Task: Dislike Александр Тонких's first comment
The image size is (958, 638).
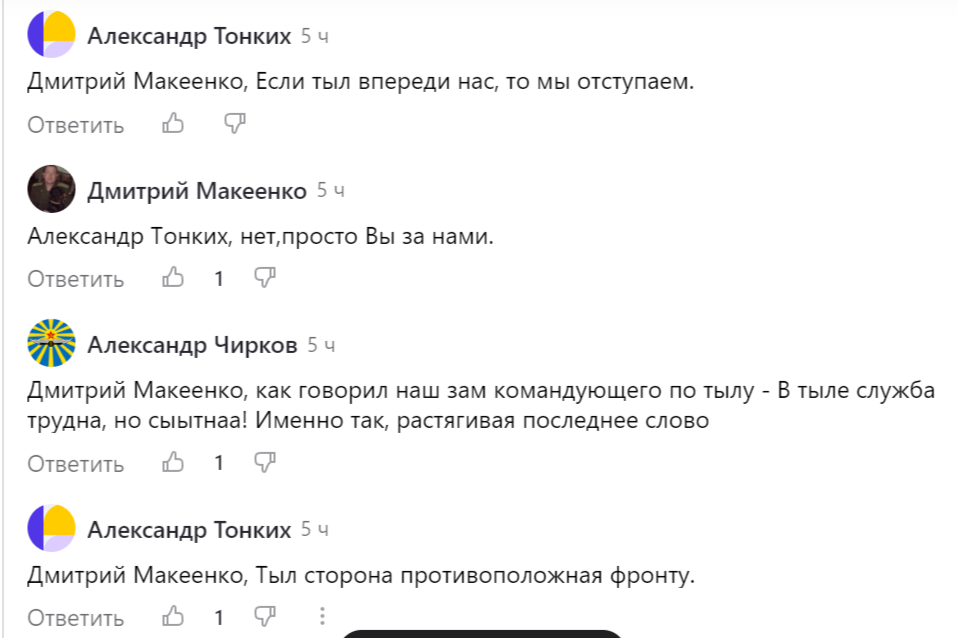Action: [235, 125]
